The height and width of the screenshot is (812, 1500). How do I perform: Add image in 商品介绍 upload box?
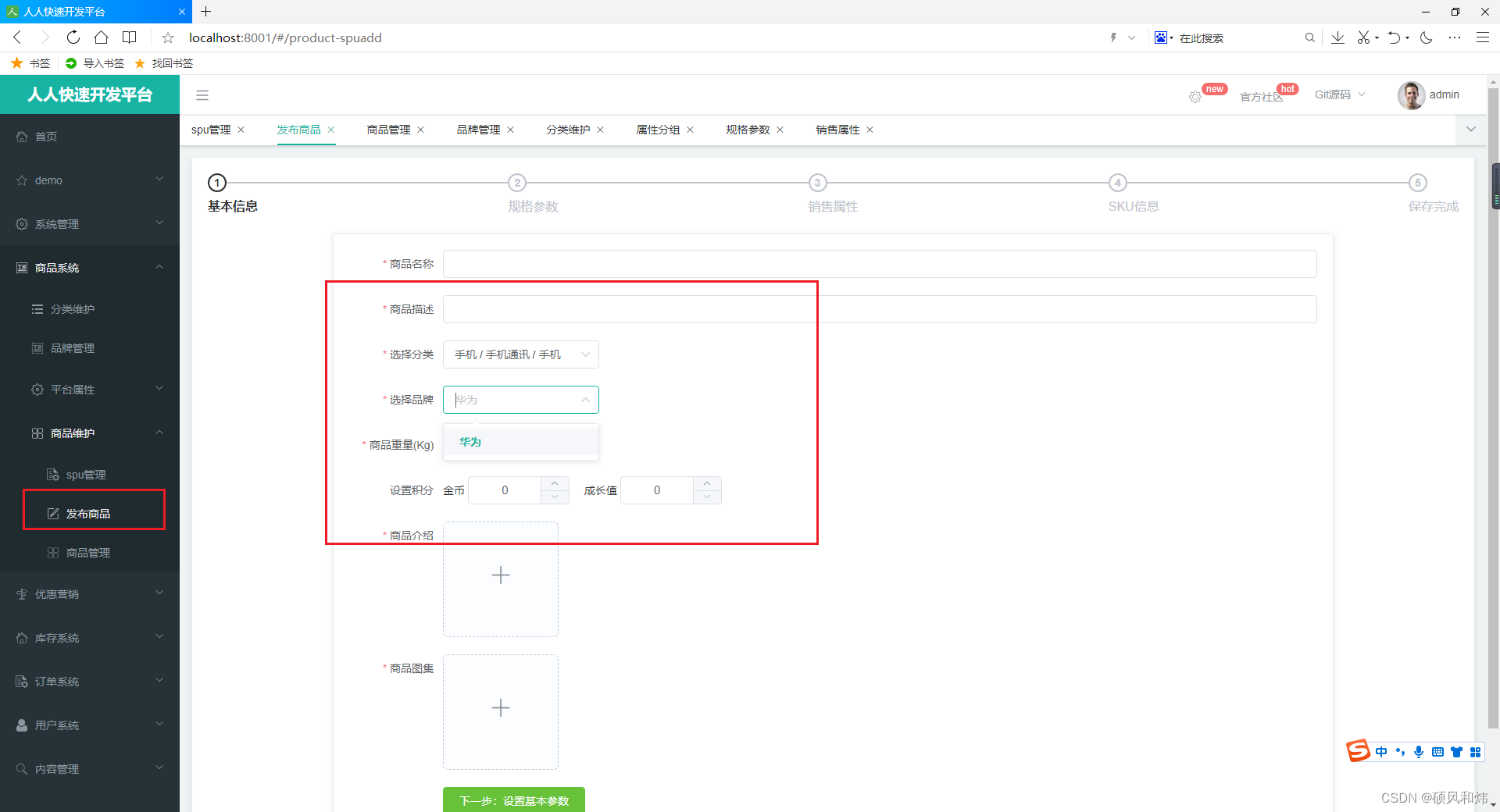501,579
